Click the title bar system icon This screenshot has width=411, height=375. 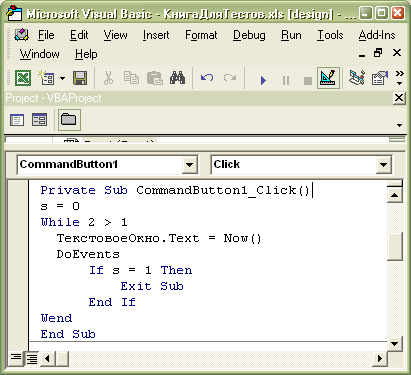pos(15,14)
